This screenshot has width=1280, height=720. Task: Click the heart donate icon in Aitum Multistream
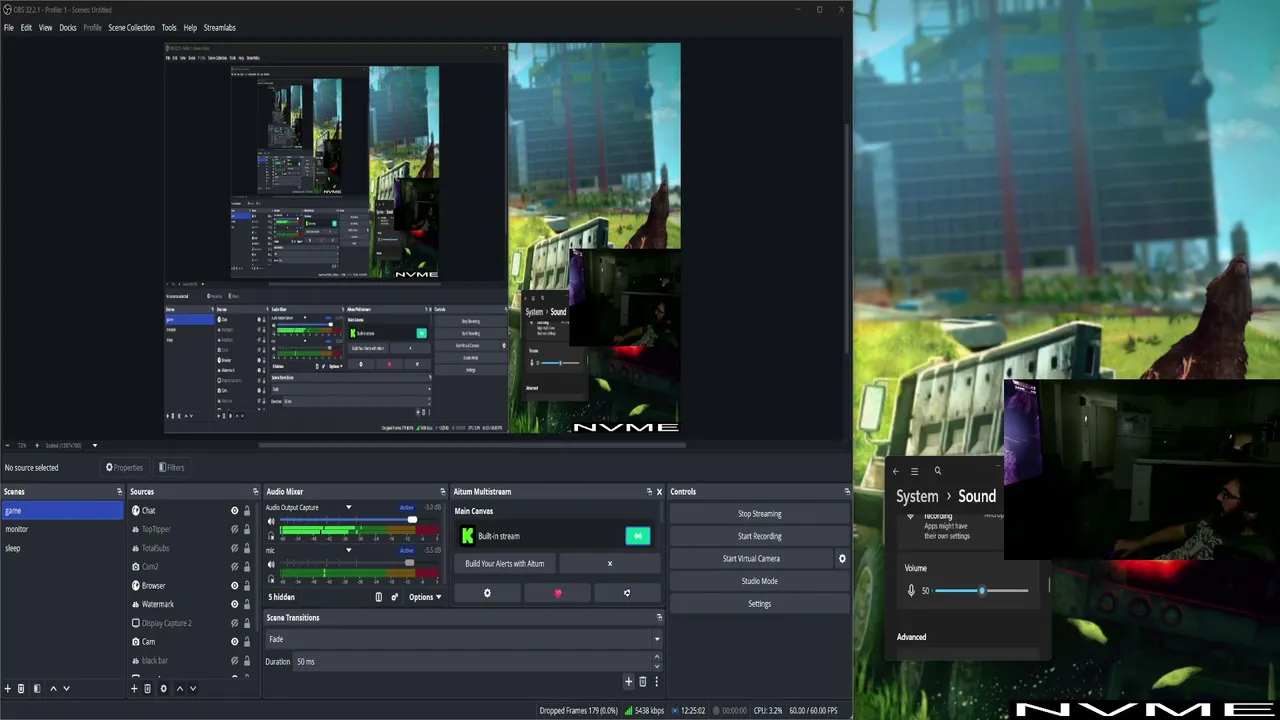pyautogui.click(x=557, y=593)
